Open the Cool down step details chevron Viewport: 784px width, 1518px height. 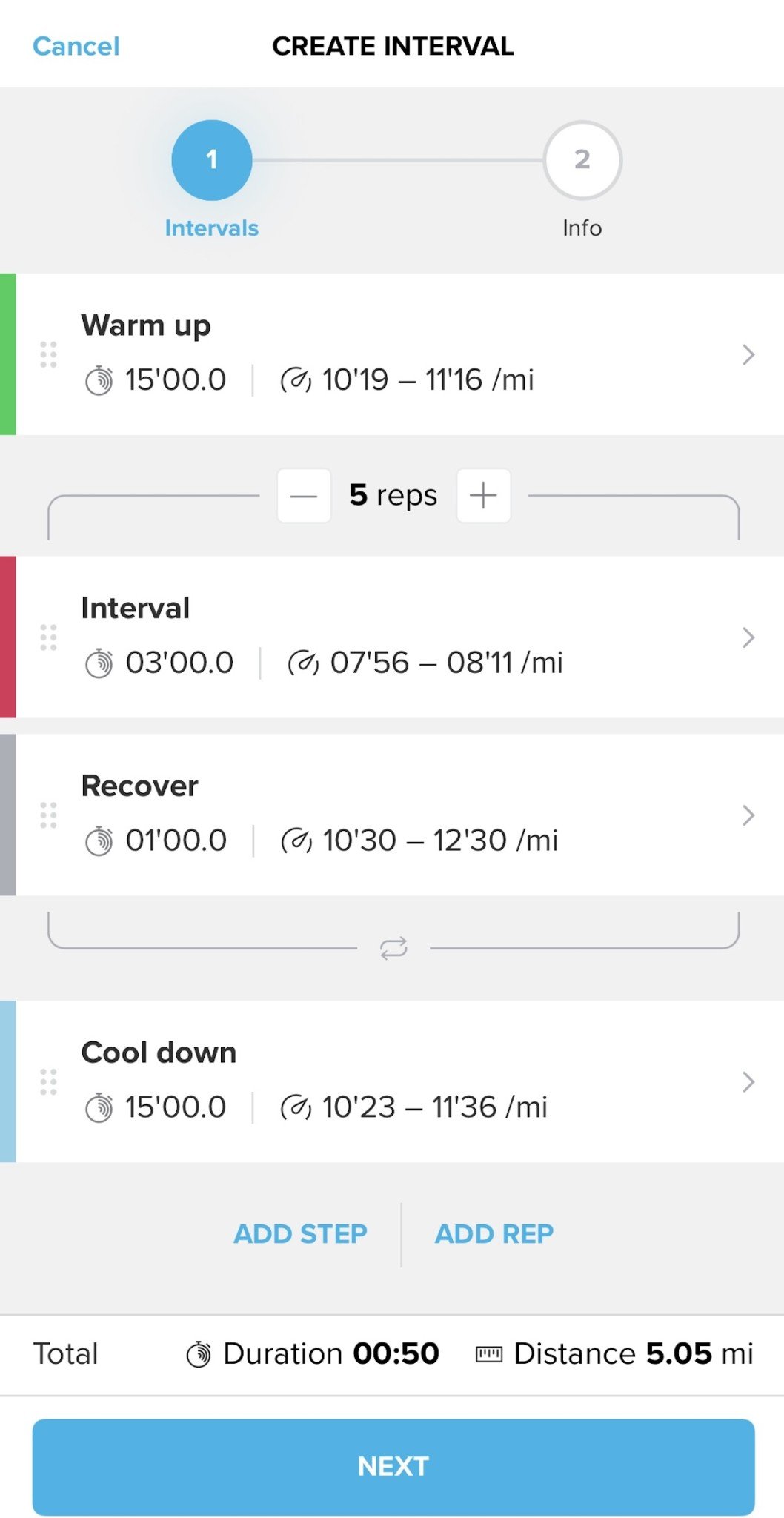[x=748, y=1082]
